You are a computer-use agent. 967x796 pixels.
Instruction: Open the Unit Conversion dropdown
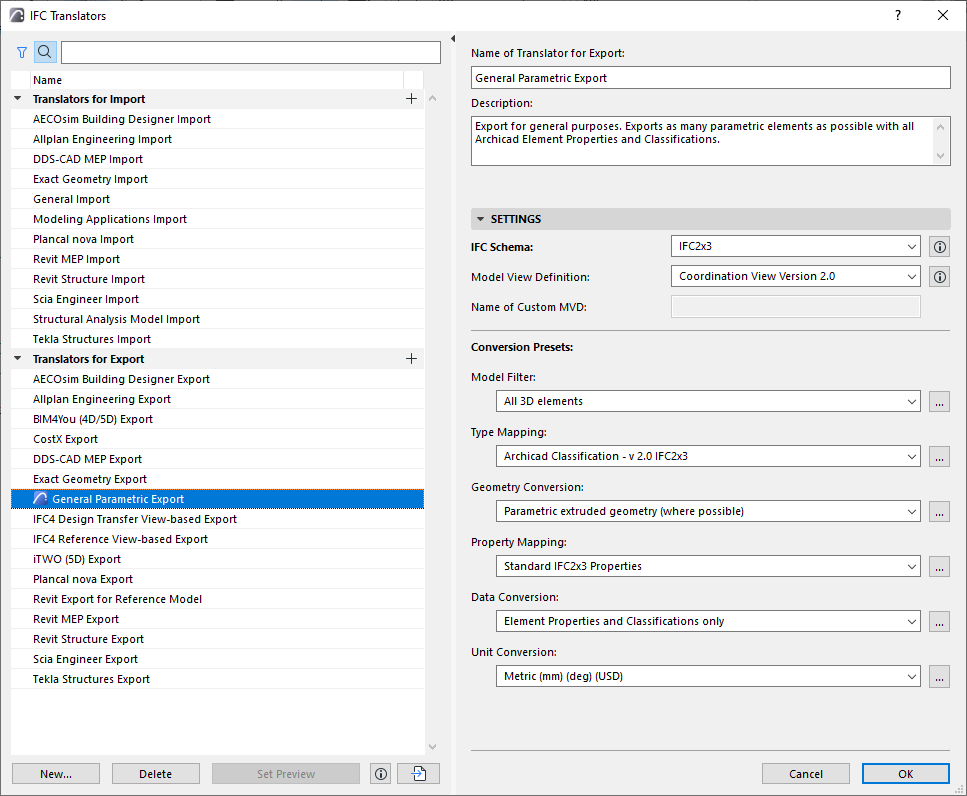pyautogui.click(x=708, y=676)
